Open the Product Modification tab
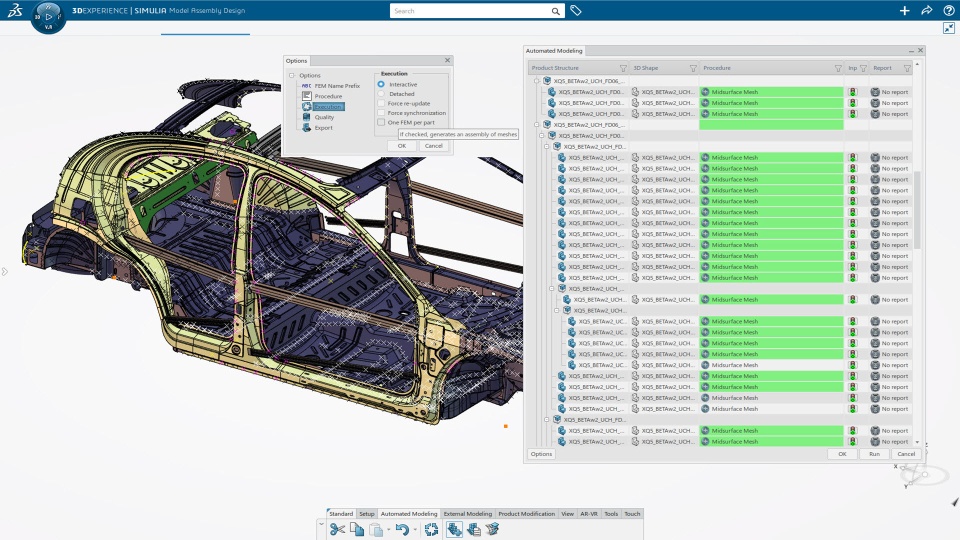Screen dimensions: 960x540 point(527,514)
